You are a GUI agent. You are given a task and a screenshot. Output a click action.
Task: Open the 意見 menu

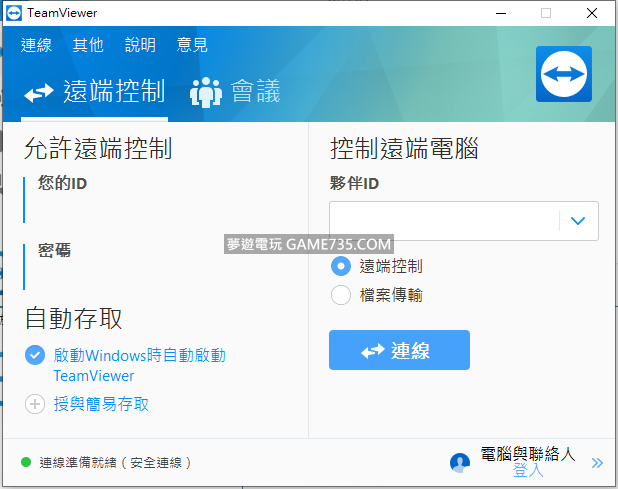point(192,45)
